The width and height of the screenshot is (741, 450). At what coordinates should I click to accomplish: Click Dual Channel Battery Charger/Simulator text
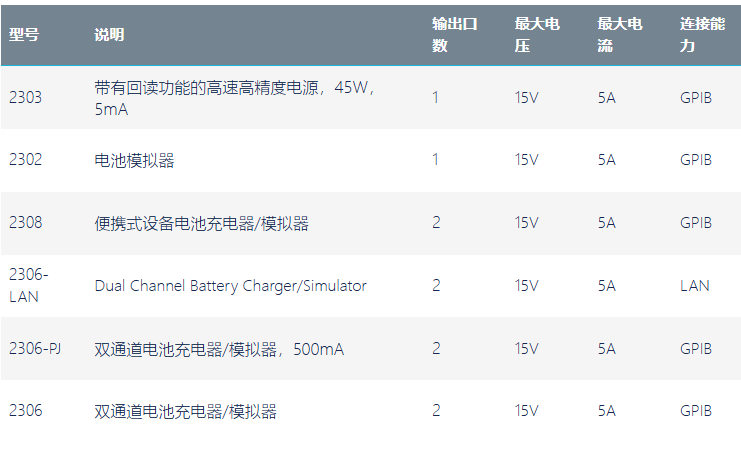coord(231,286)
